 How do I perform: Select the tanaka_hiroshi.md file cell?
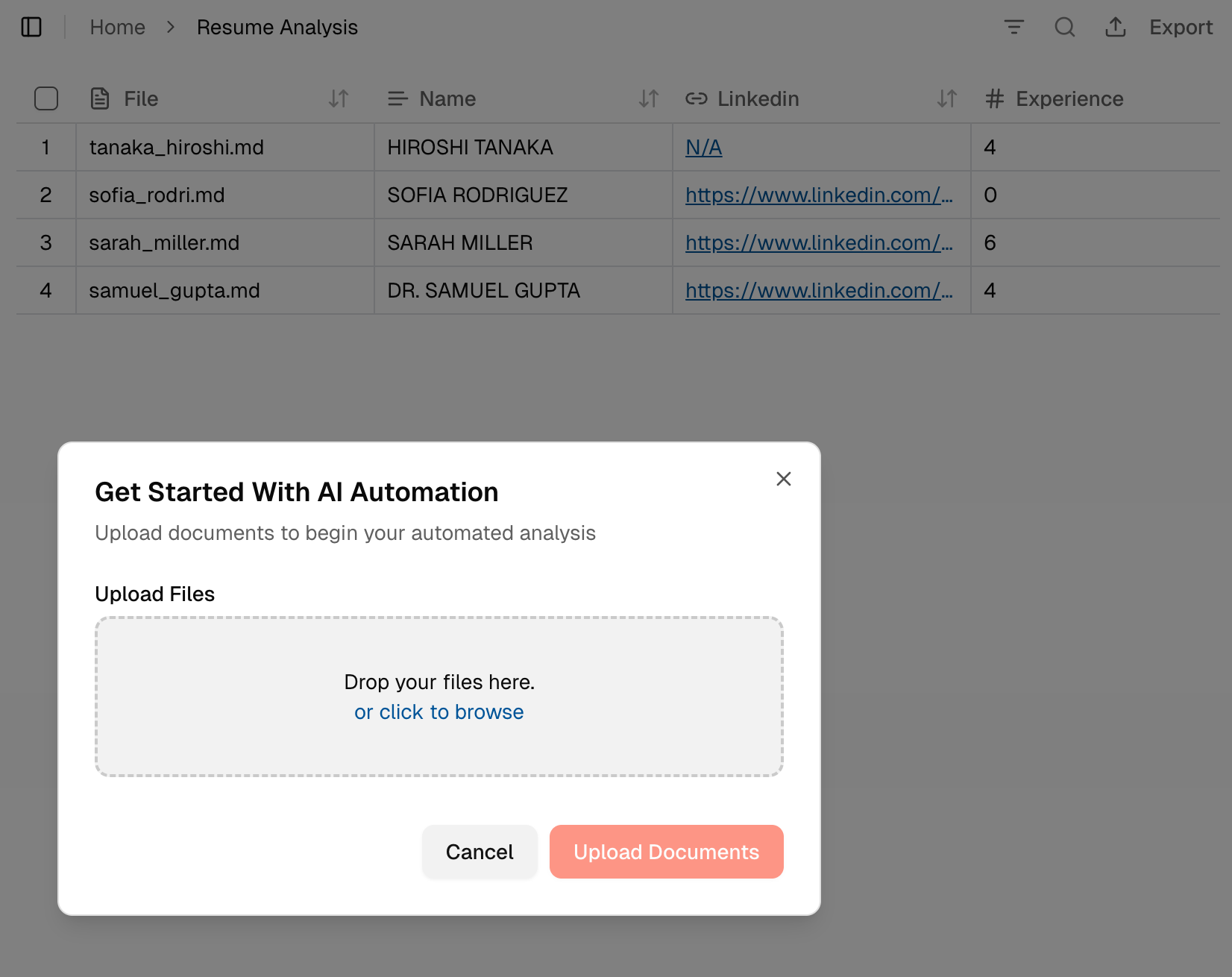tap(177, 148)
